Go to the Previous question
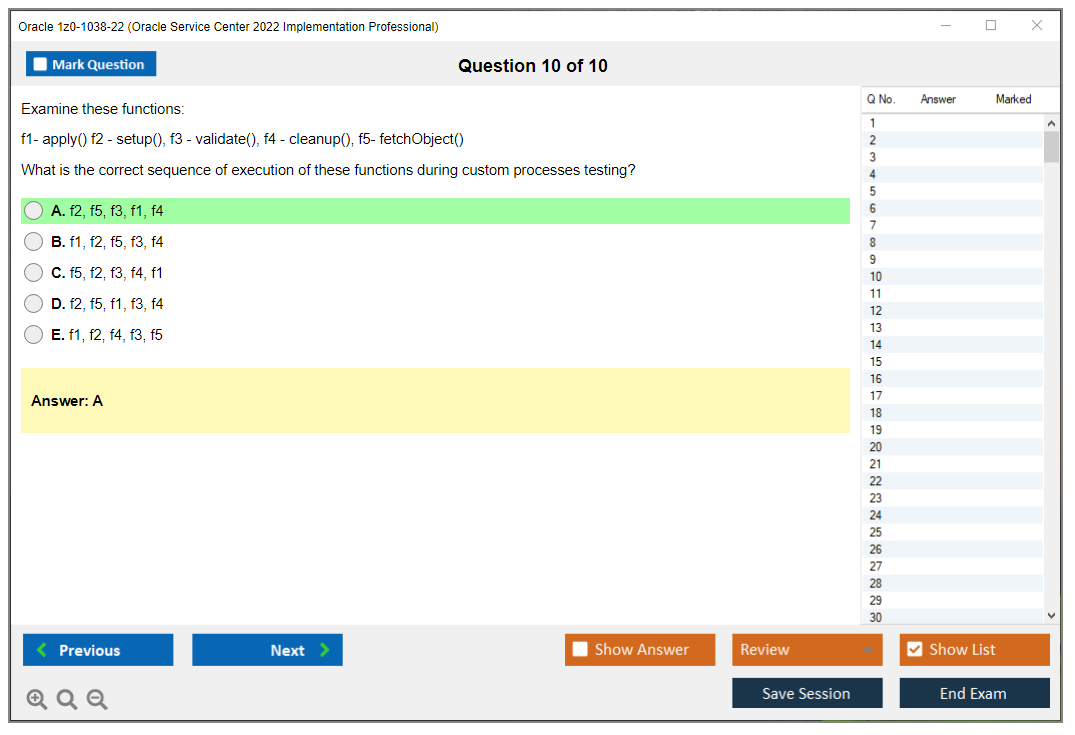Screen dimensions: 1075x735 click(98, 650)
